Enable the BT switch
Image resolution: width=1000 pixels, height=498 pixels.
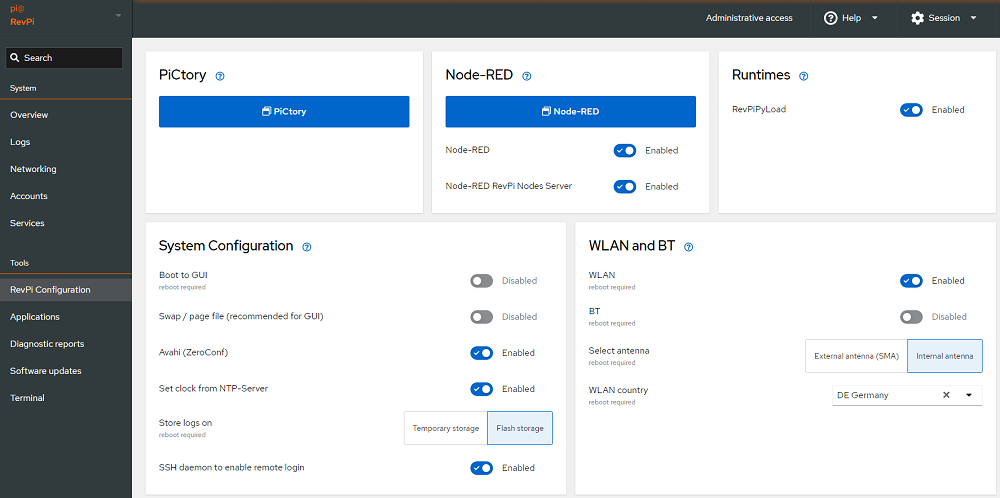coord(911,316)
